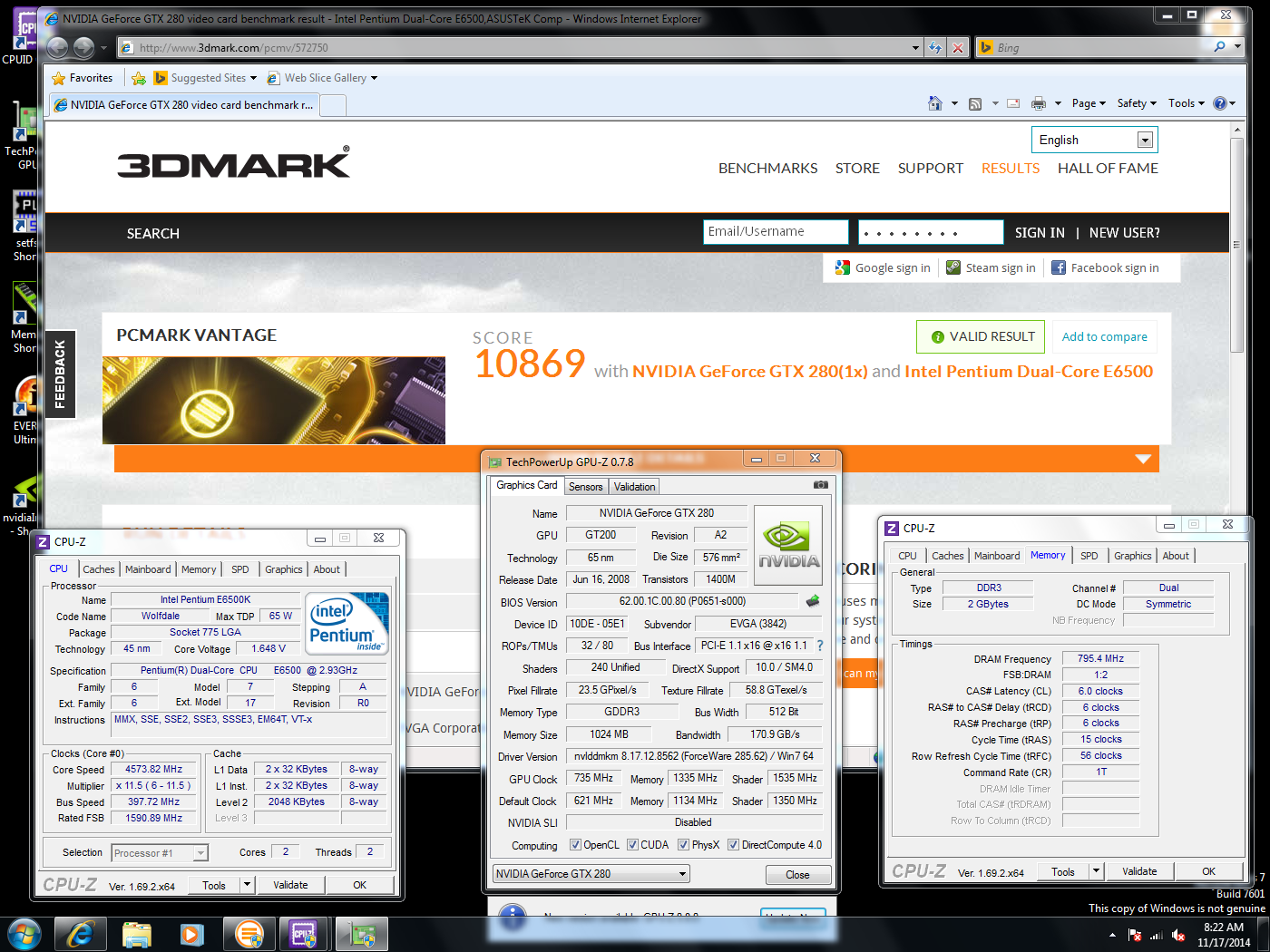1270x952 pixels.
Task: Open BIOS save chip icon in GPU-Z
Action: click(813, 600)
